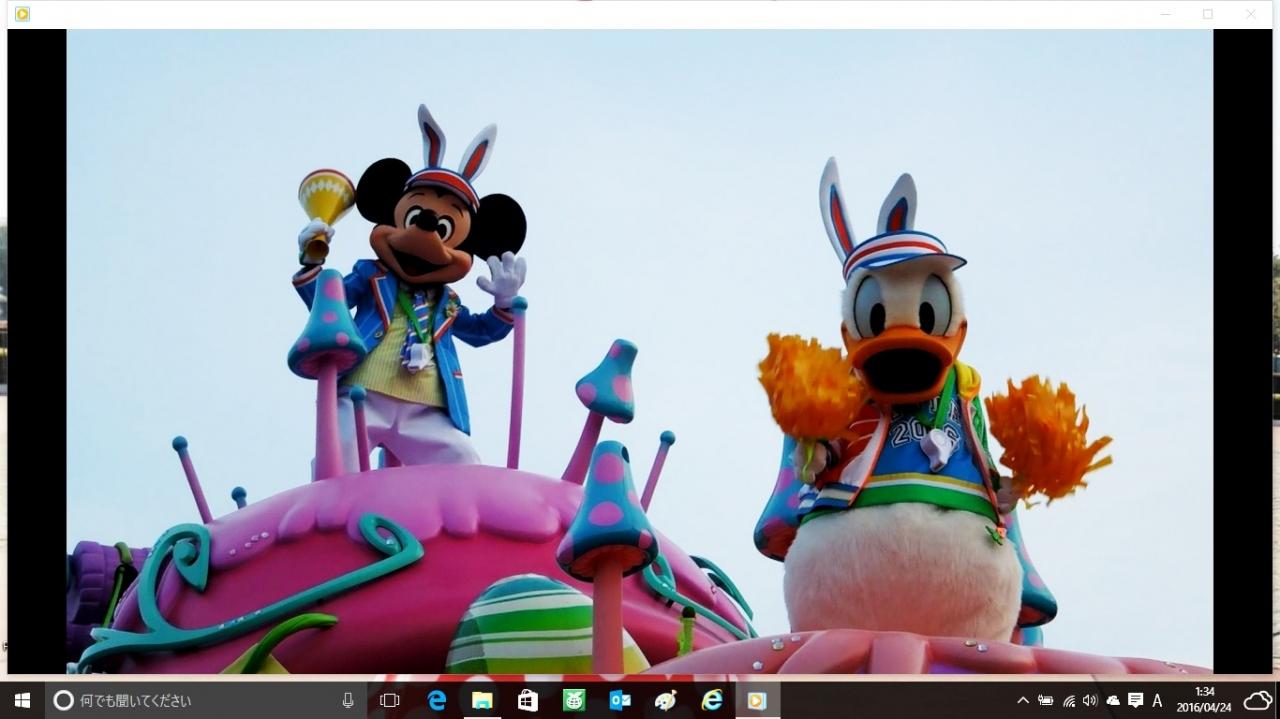Open the Windows Store app
Viewport: 1280px width, 719px height.
(528, 701)
